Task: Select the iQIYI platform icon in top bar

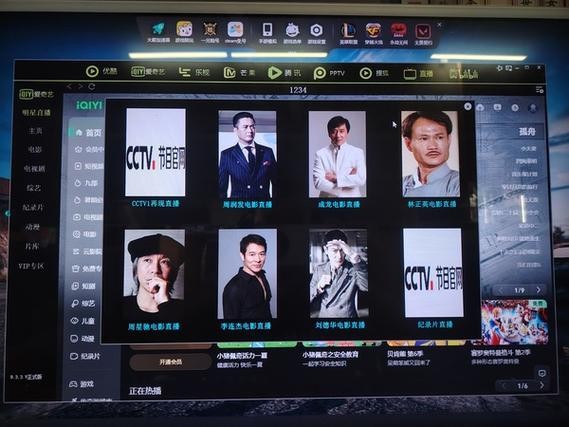Action: [x=148, y=72]
